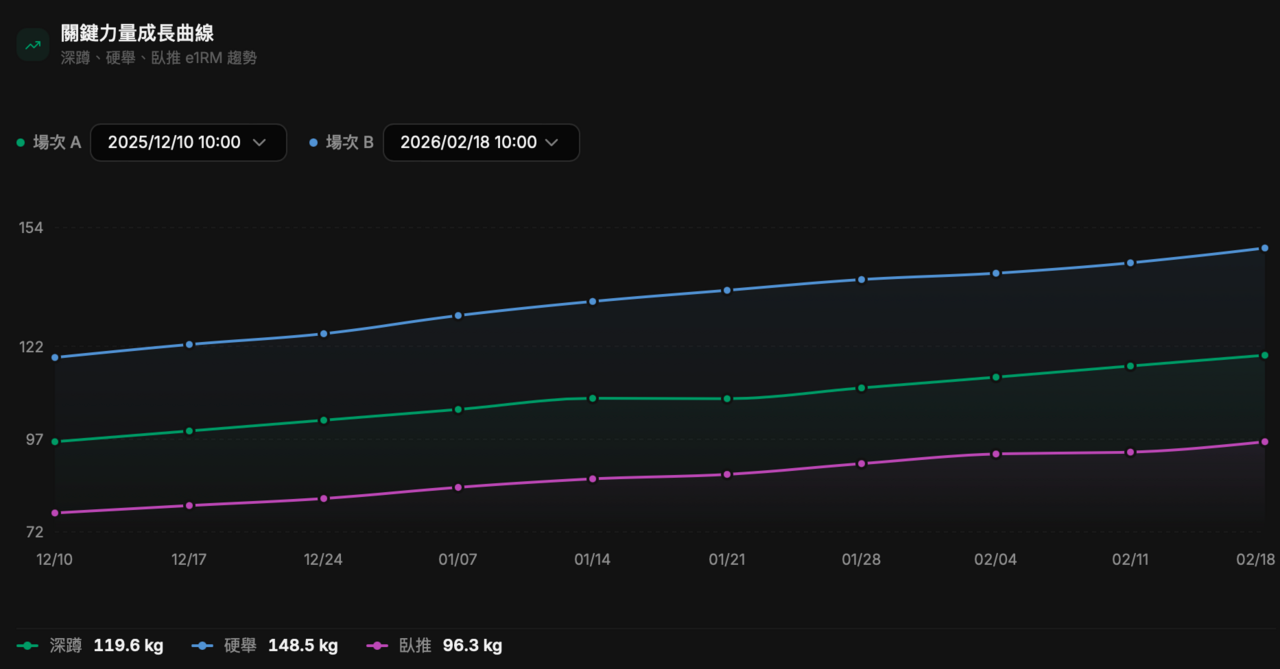
Task: Click the 關鍵力量成長曲線 chart title
Action: (137, 34)
